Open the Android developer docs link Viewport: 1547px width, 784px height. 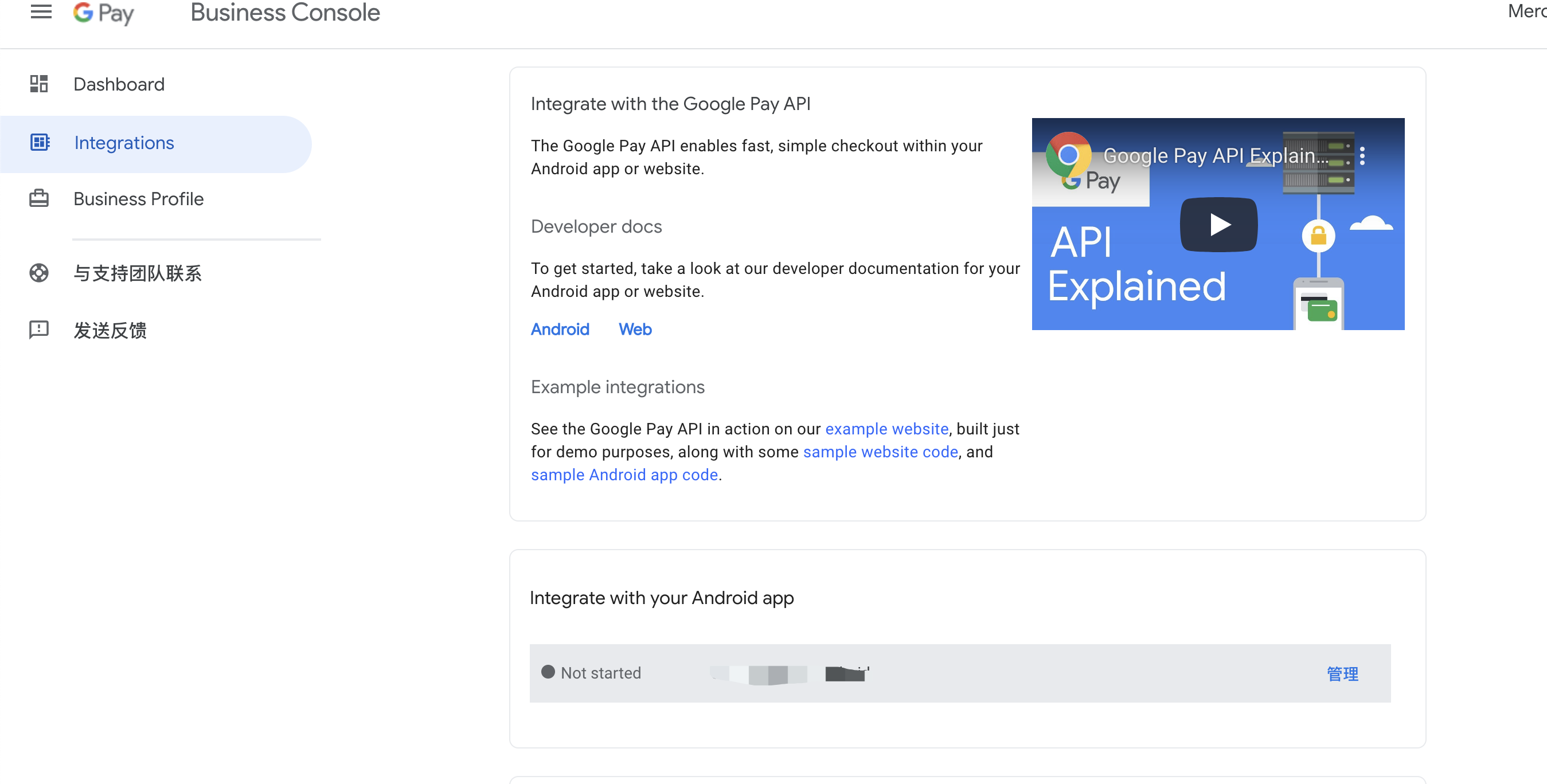coord(560,329)
